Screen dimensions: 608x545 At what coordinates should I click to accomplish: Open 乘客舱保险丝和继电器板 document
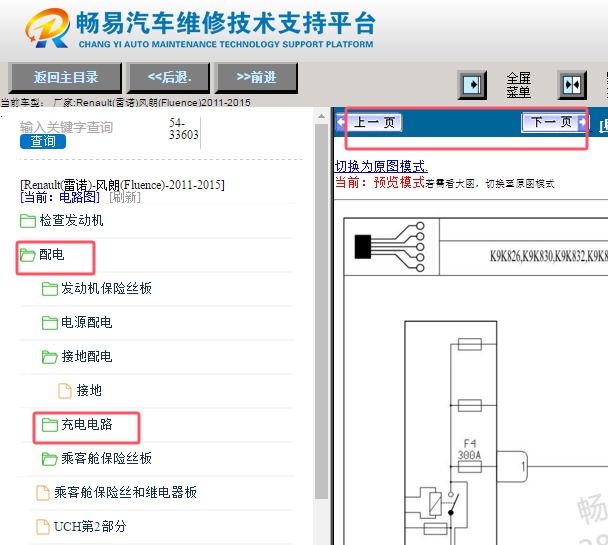coord(125,492)
